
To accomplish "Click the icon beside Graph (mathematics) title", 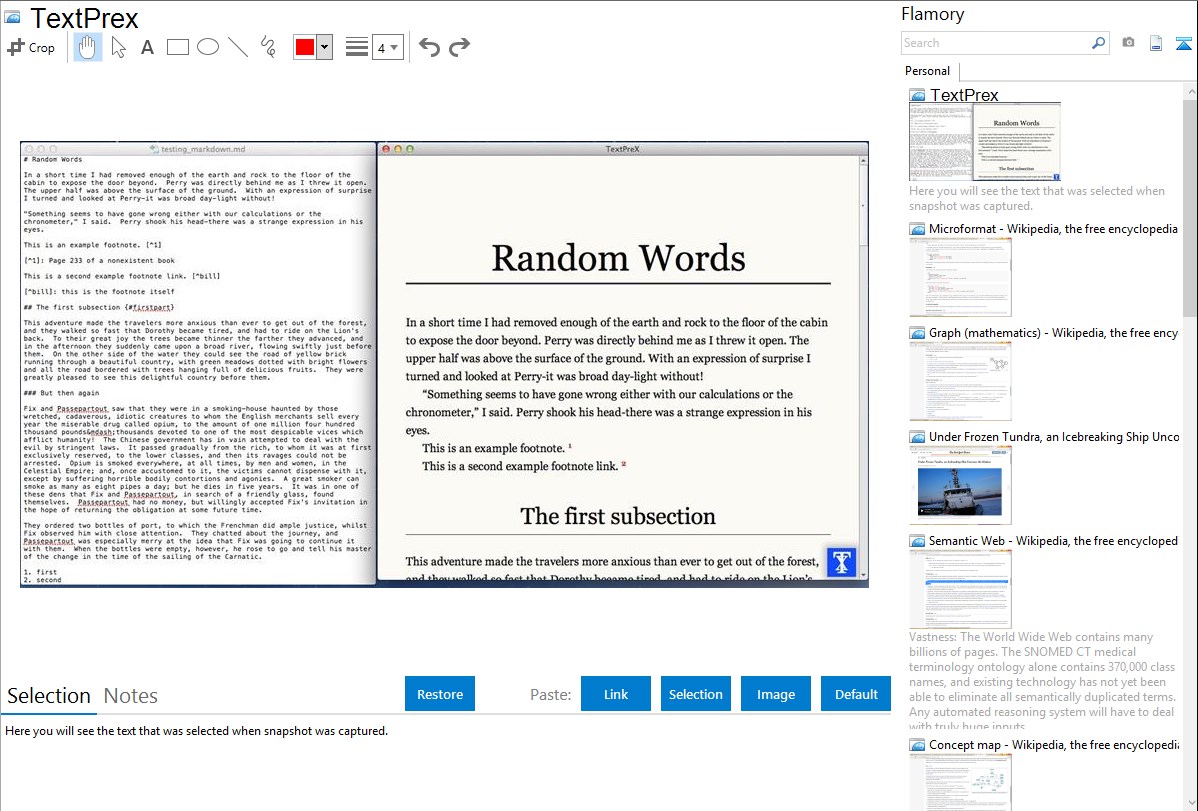I will point(917,333).
